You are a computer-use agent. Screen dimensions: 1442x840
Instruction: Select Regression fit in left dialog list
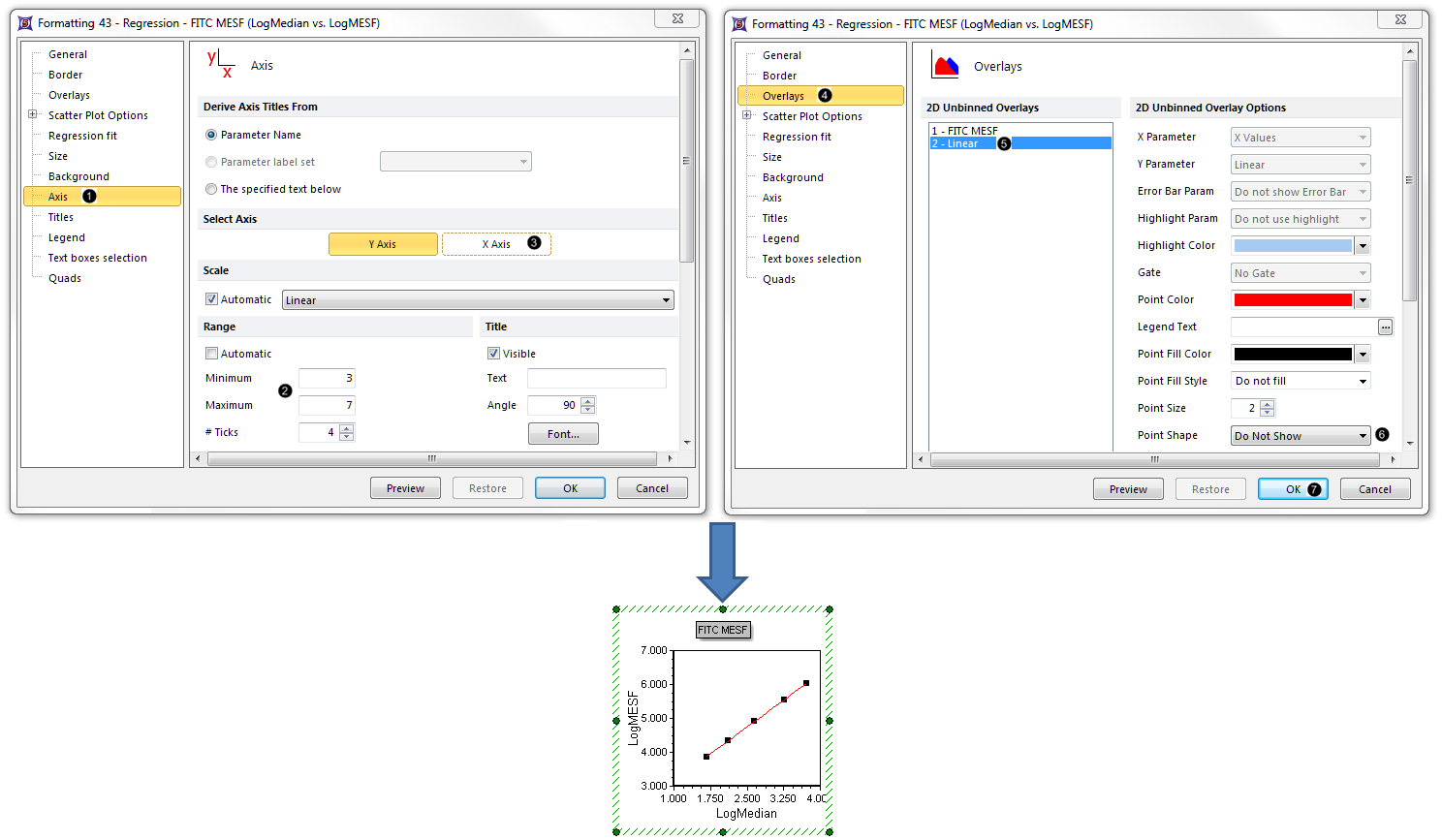[x=82, y=136]
